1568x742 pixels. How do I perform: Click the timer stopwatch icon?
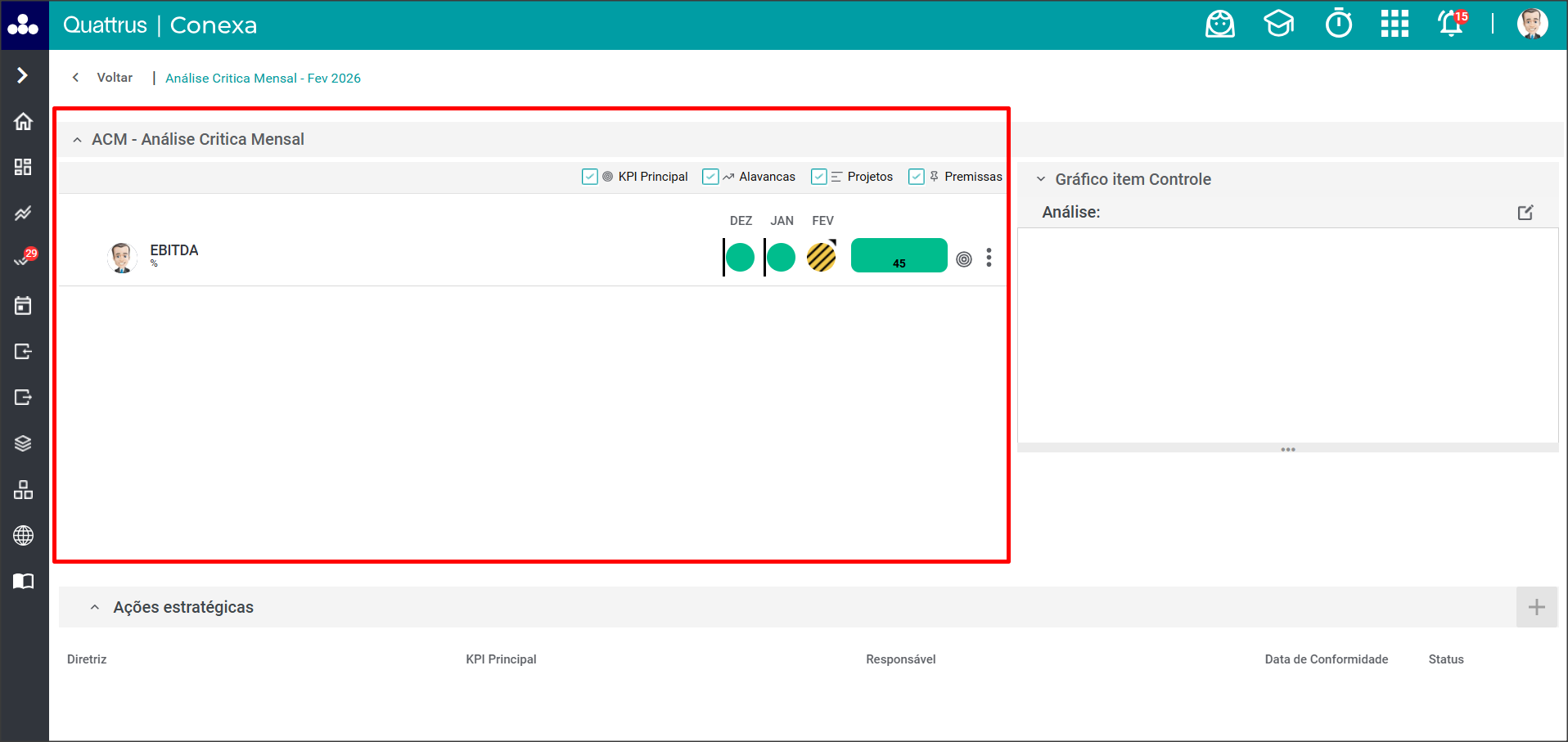[1338, 24]
